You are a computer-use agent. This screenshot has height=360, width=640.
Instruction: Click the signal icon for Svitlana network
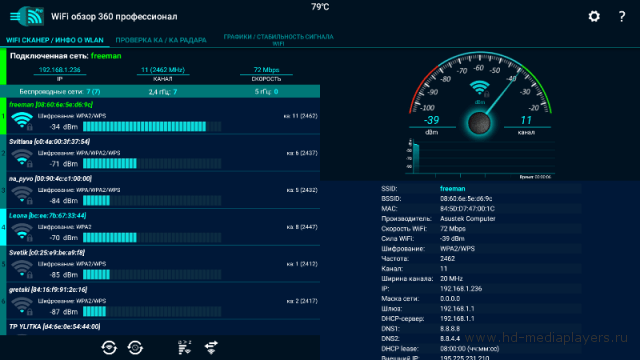click(22, 158)
